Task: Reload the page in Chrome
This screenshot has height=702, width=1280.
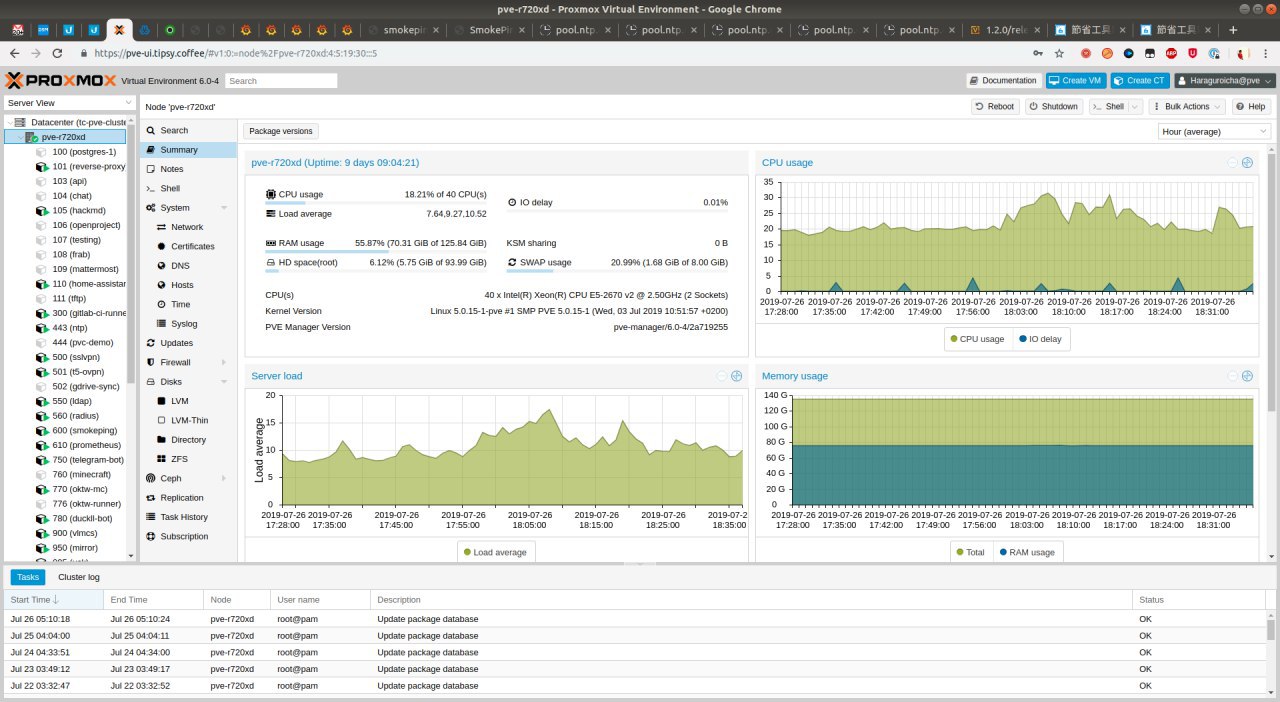Action: 58,53
